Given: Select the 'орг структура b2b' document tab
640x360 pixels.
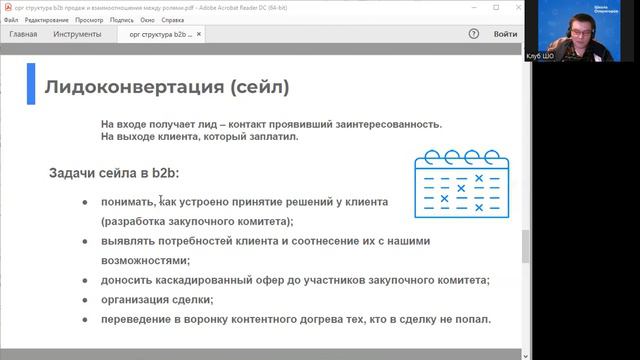Looking at the screenshot, I should click(160, 35).
